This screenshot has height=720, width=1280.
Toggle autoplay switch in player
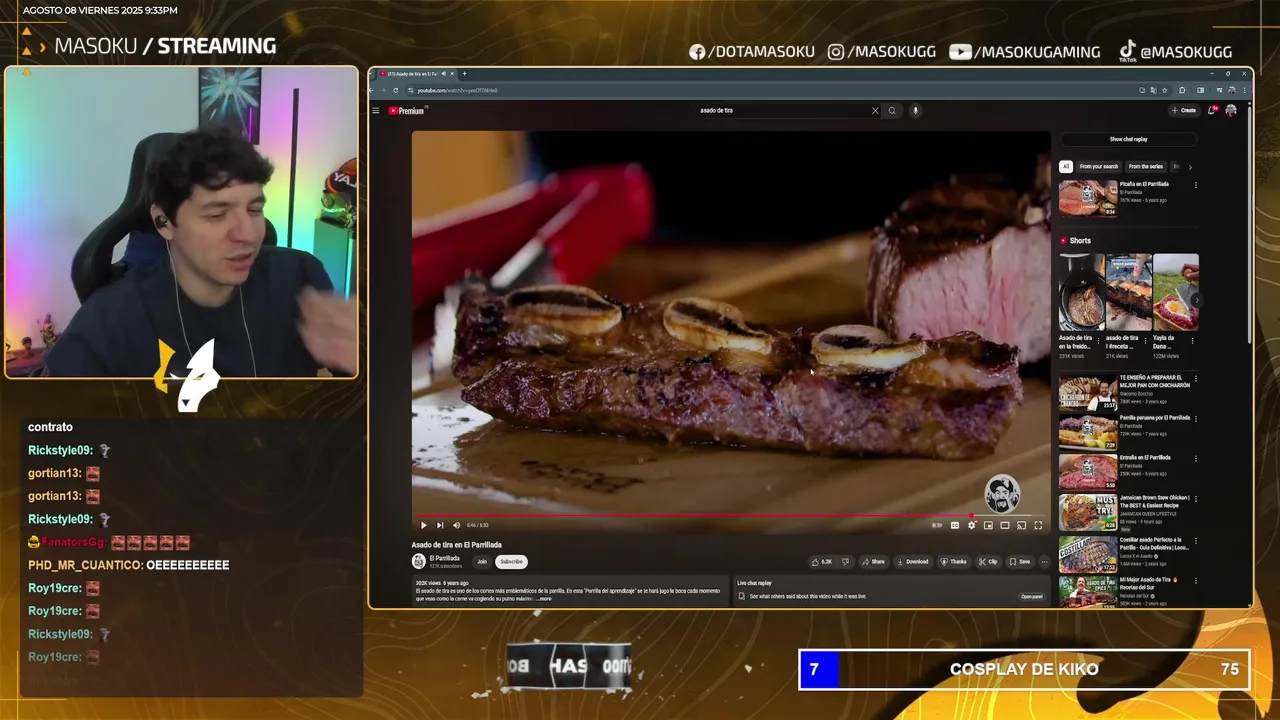tap(937, 525)
